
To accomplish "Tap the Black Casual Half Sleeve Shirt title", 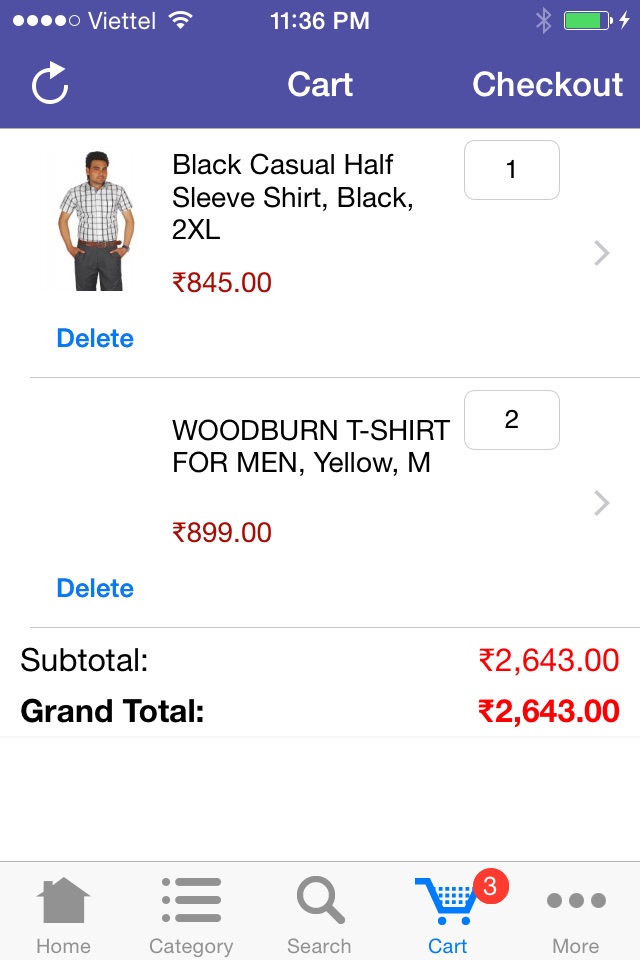I will [293, 197].
